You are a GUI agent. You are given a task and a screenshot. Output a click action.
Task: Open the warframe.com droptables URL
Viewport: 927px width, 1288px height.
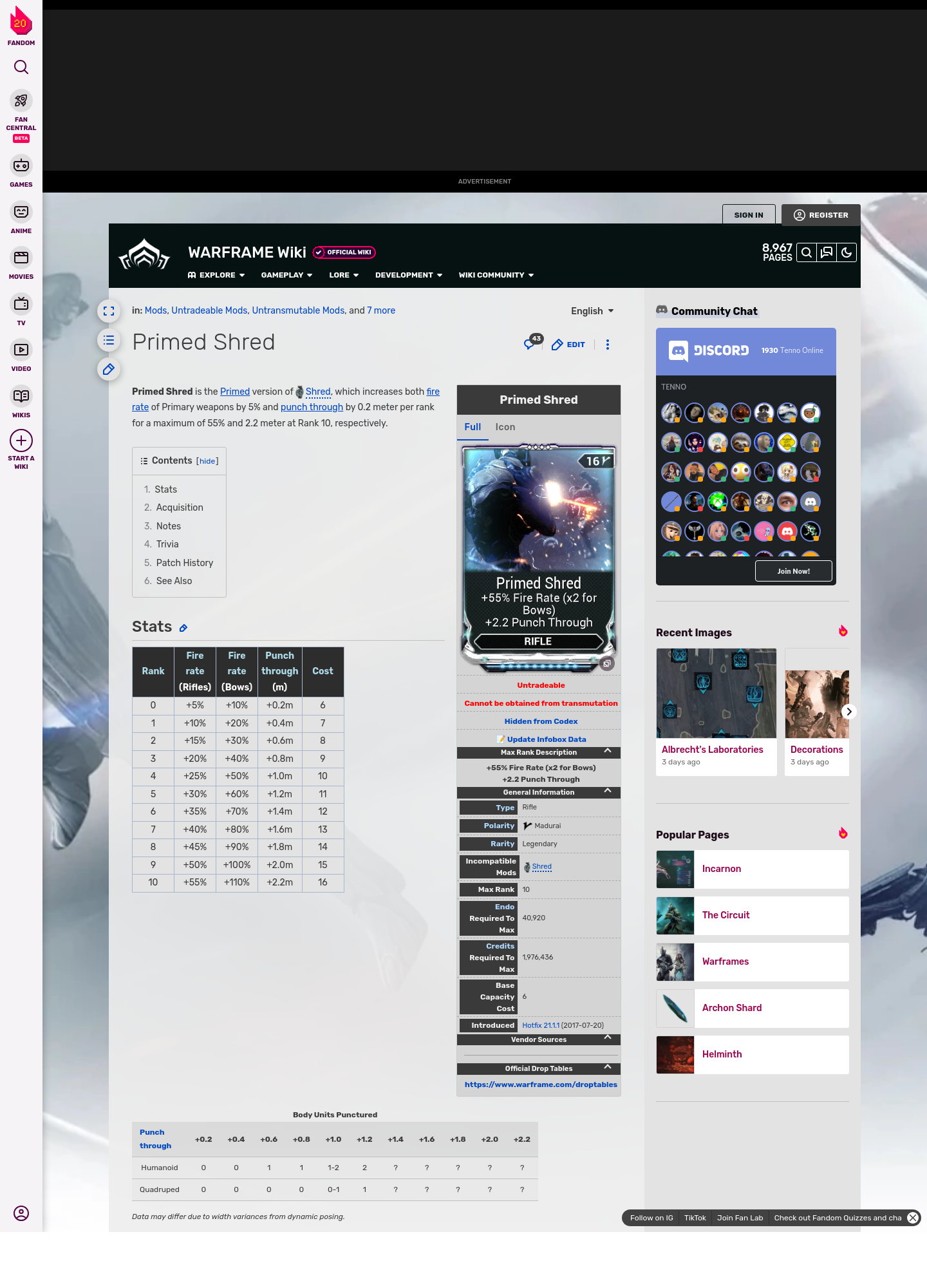pos(541,1084)
